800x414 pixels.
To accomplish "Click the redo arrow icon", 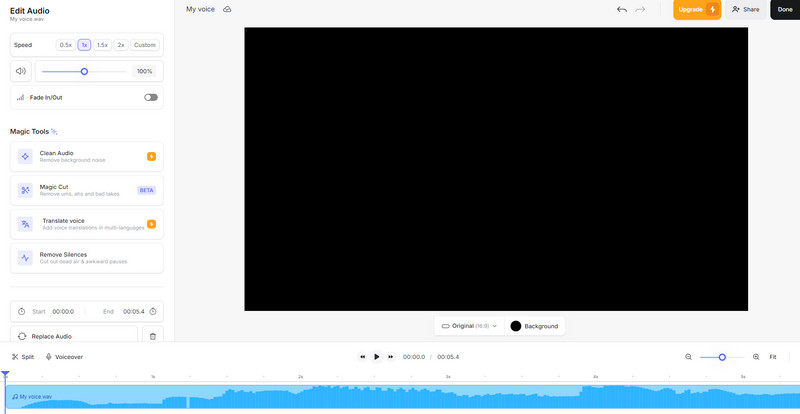I will (x=640, y=9).
